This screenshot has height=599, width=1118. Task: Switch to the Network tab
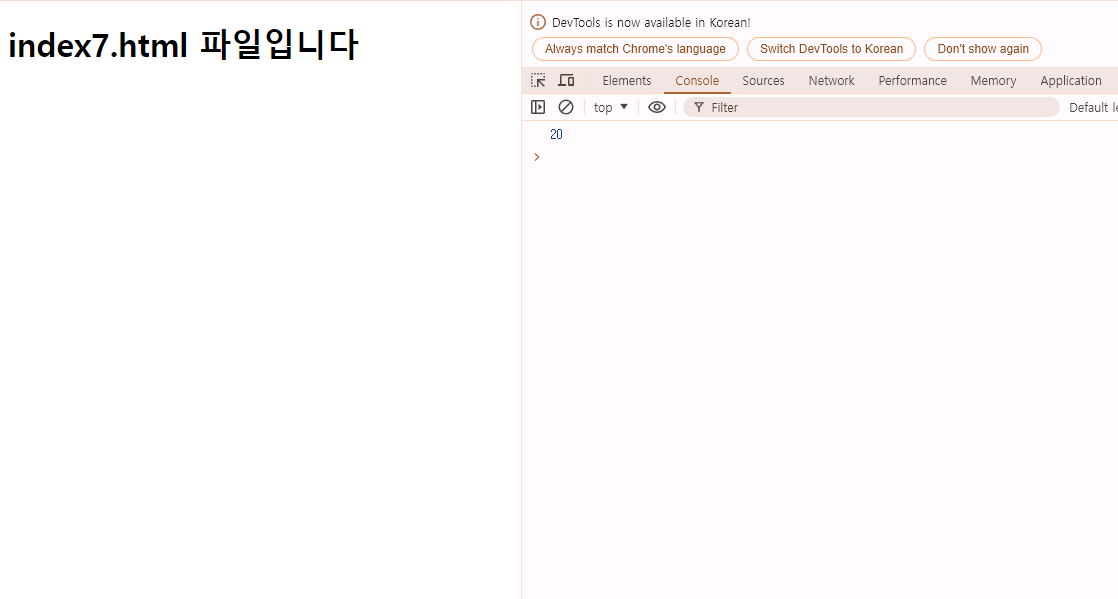click(831, 81)
